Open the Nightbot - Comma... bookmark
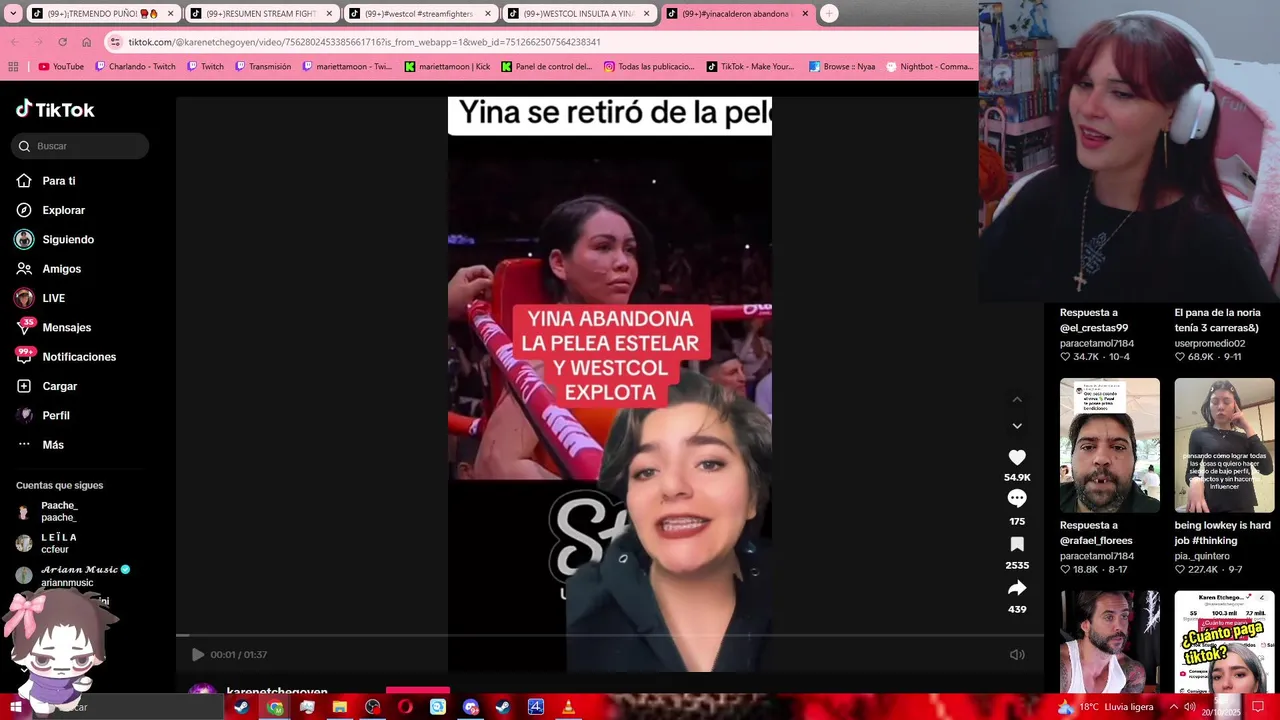The image size is (1280, 720). click(x=929, y=67)
